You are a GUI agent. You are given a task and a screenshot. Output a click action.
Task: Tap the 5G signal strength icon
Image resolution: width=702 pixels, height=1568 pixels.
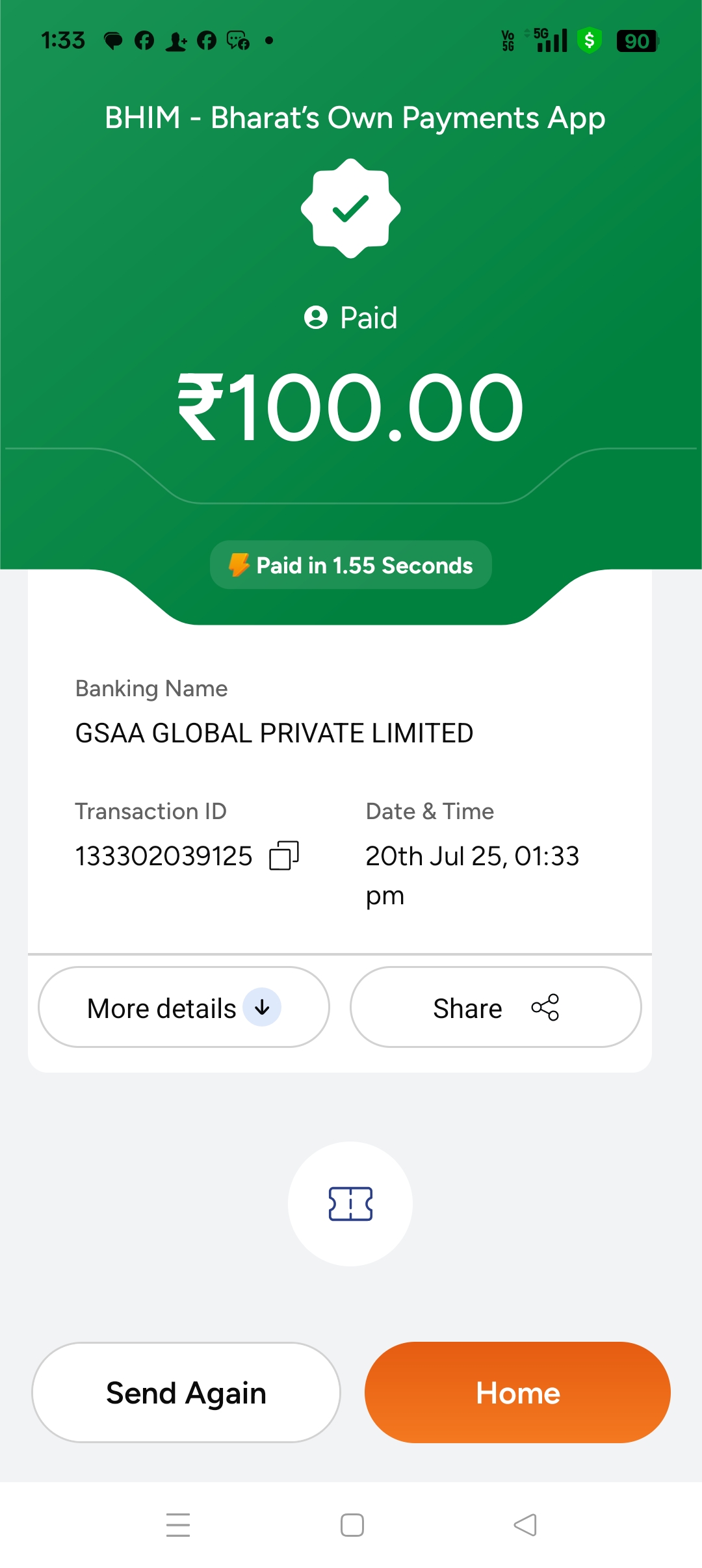click(x=551, y=40)
